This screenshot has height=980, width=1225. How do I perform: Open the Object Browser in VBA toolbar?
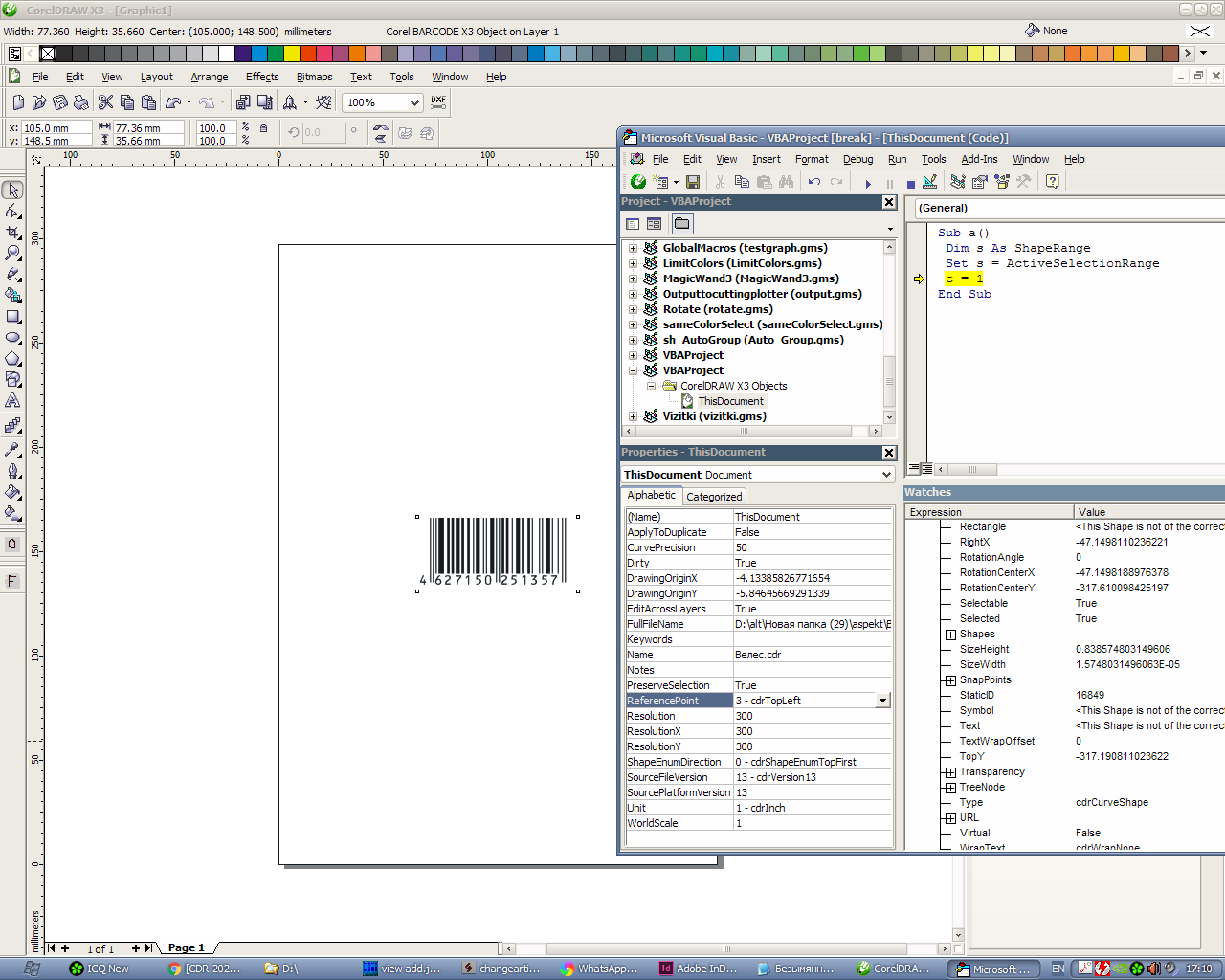tap(1001, 182)
